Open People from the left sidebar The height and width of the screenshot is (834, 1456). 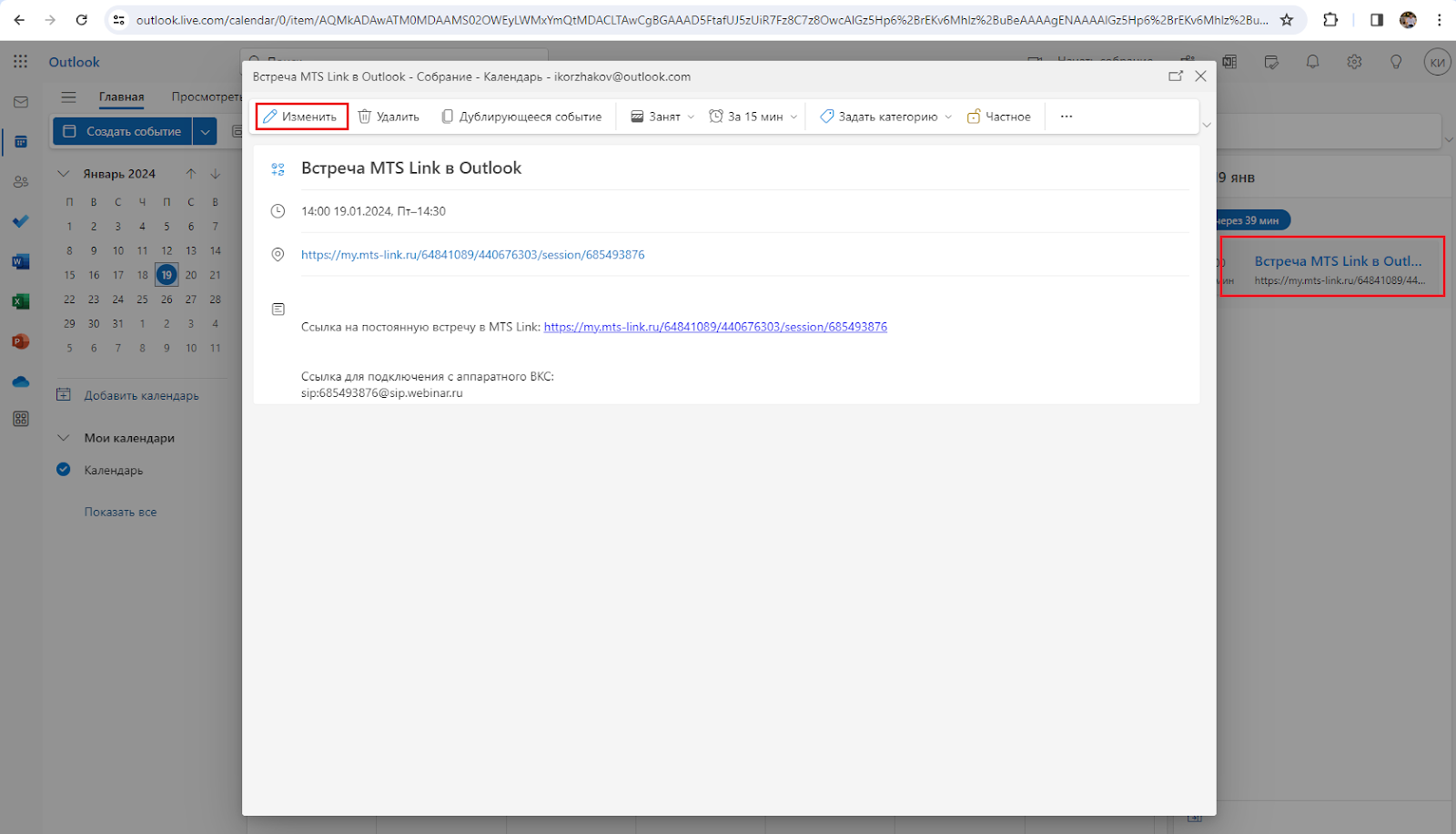(21, 182)
